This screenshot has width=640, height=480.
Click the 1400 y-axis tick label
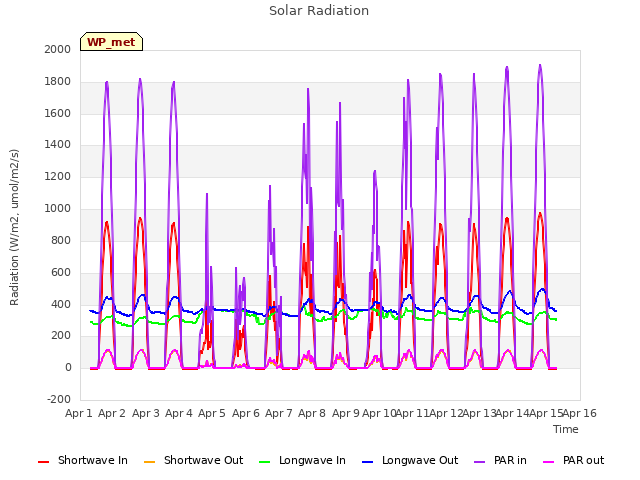pos(58,144)
